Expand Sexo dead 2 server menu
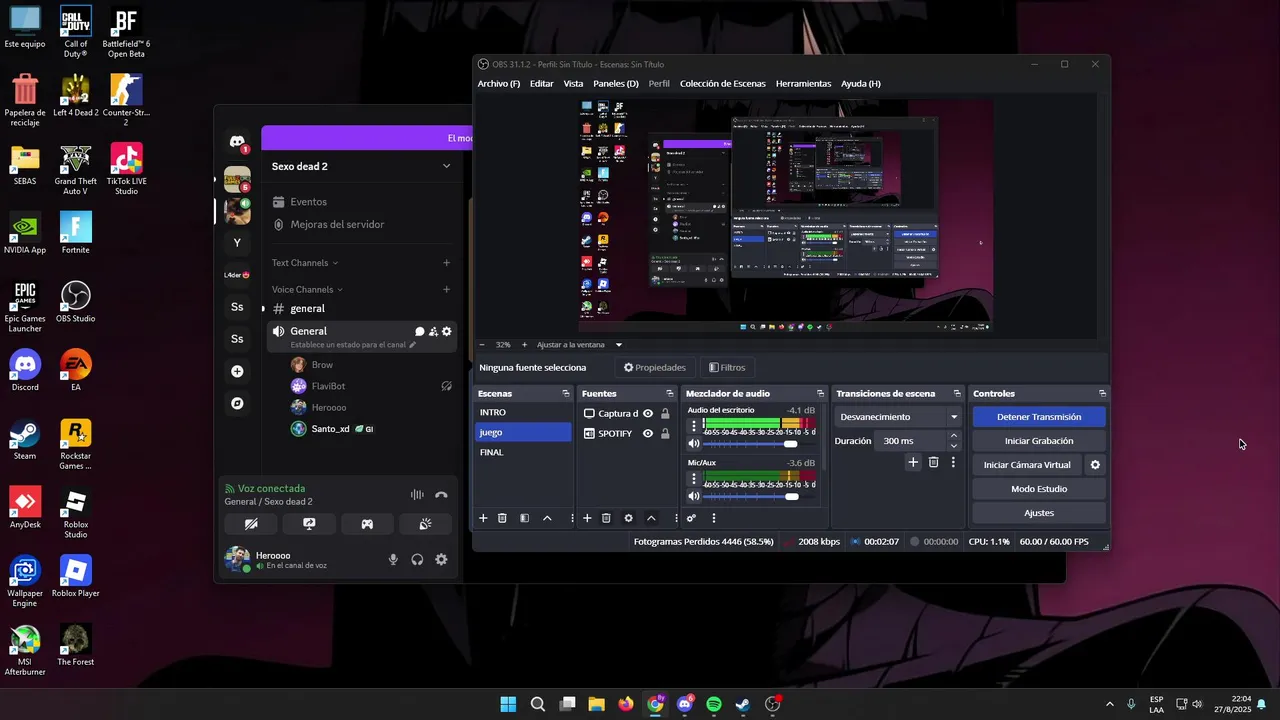Screen dimensions: 1280x720 (x=446, y=166)
